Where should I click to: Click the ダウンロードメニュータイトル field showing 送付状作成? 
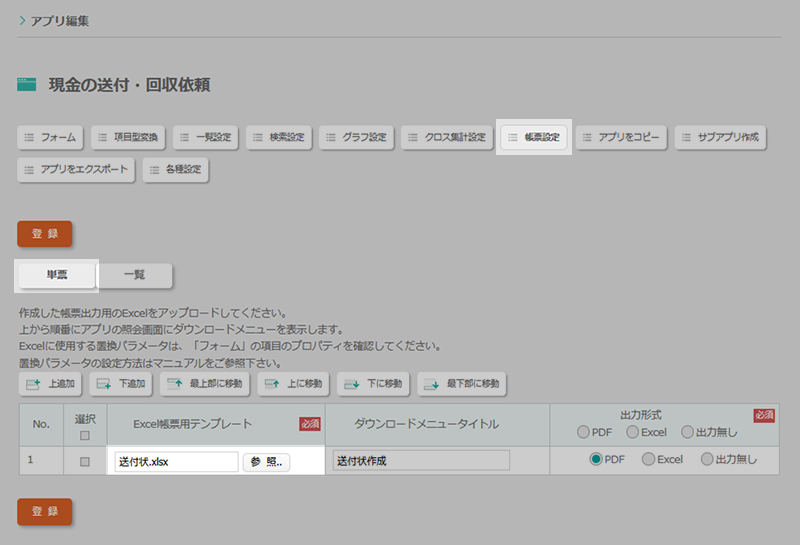pos(421,461)
